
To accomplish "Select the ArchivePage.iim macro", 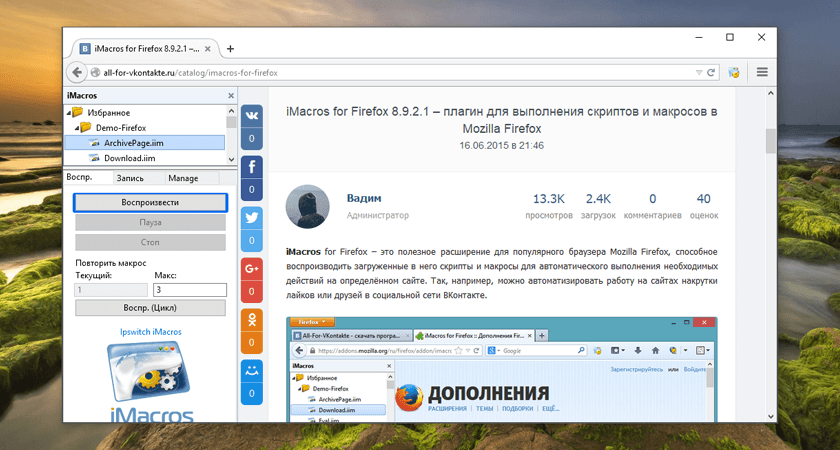I will 145,143.
